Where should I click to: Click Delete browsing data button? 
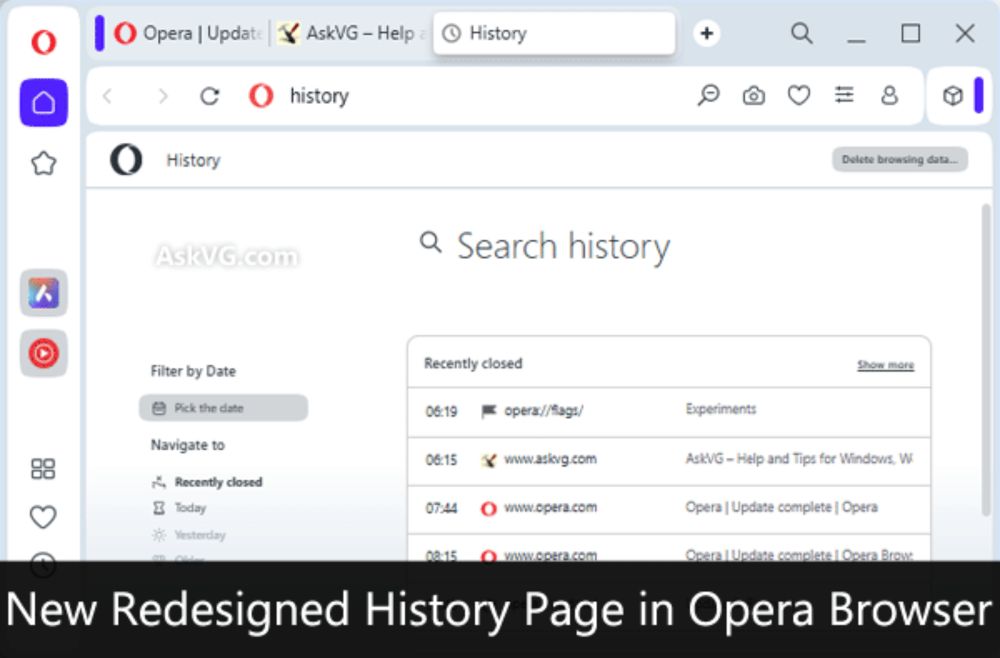[900, 159]
